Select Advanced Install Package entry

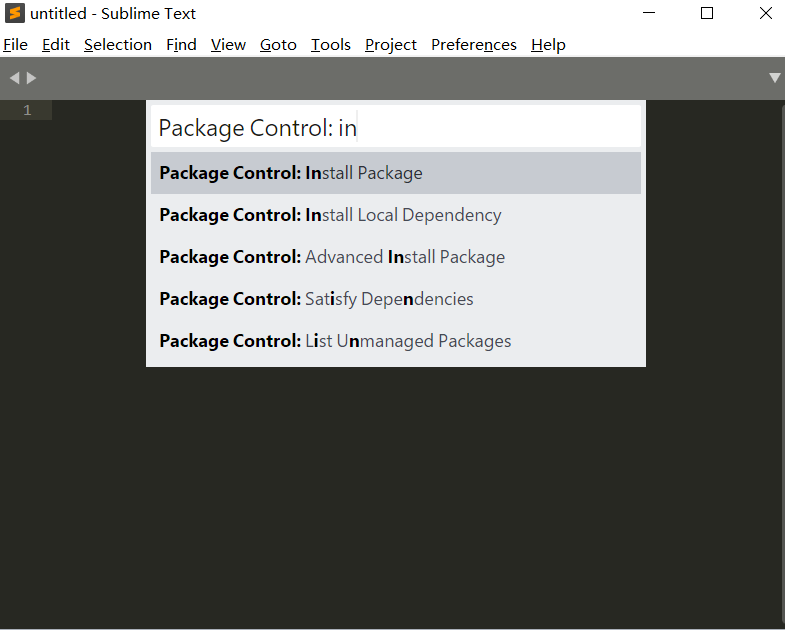click(396, 257)
